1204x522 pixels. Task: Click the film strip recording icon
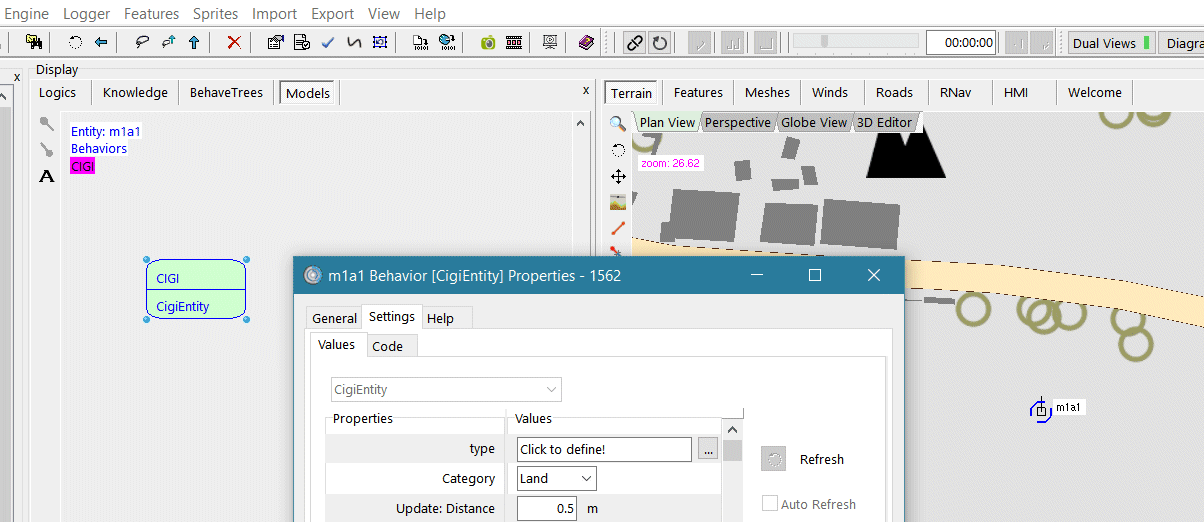pyautogui.click(x=514, y=42)
